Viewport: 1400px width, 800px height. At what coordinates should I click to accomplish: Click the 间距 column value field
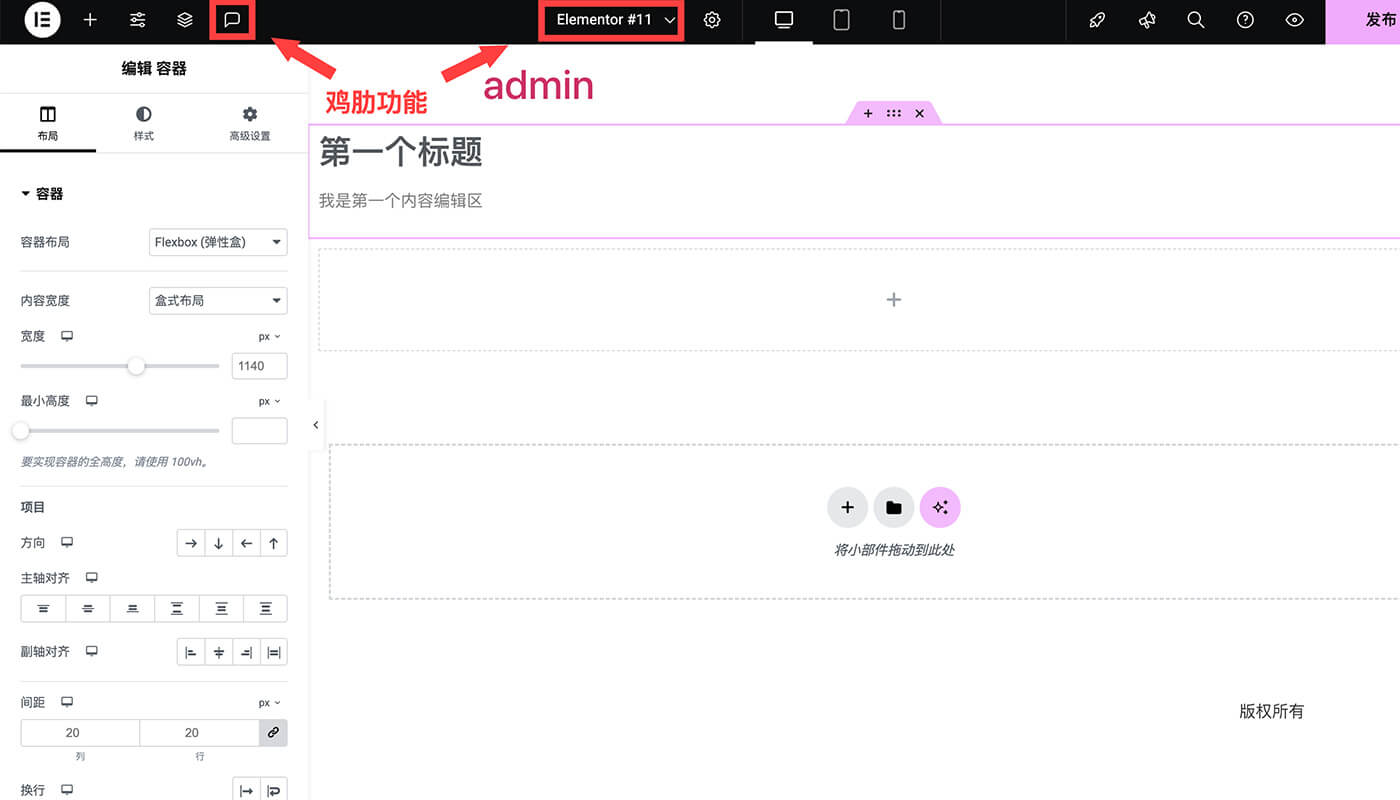tap(80, 733)
